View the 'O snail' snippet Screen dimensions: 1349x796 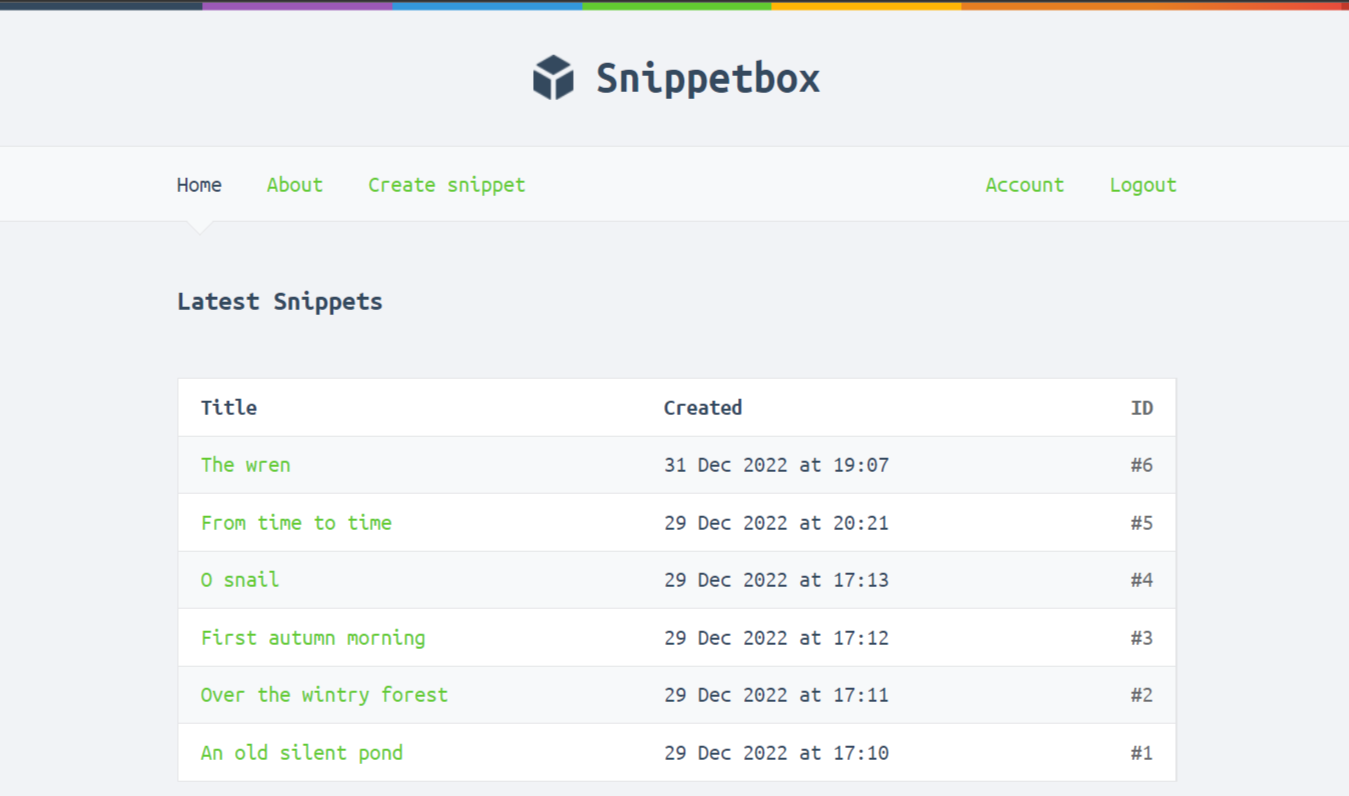[240, 580]
